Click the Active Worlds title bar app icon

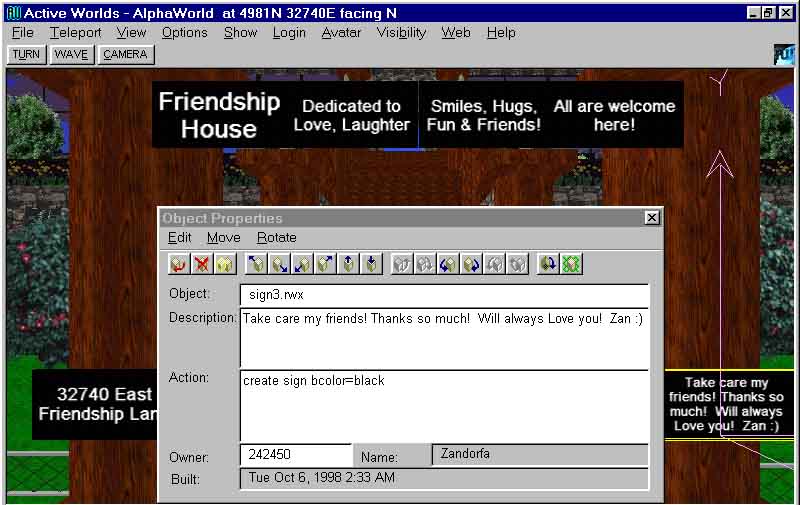click(x=14, y=13)
